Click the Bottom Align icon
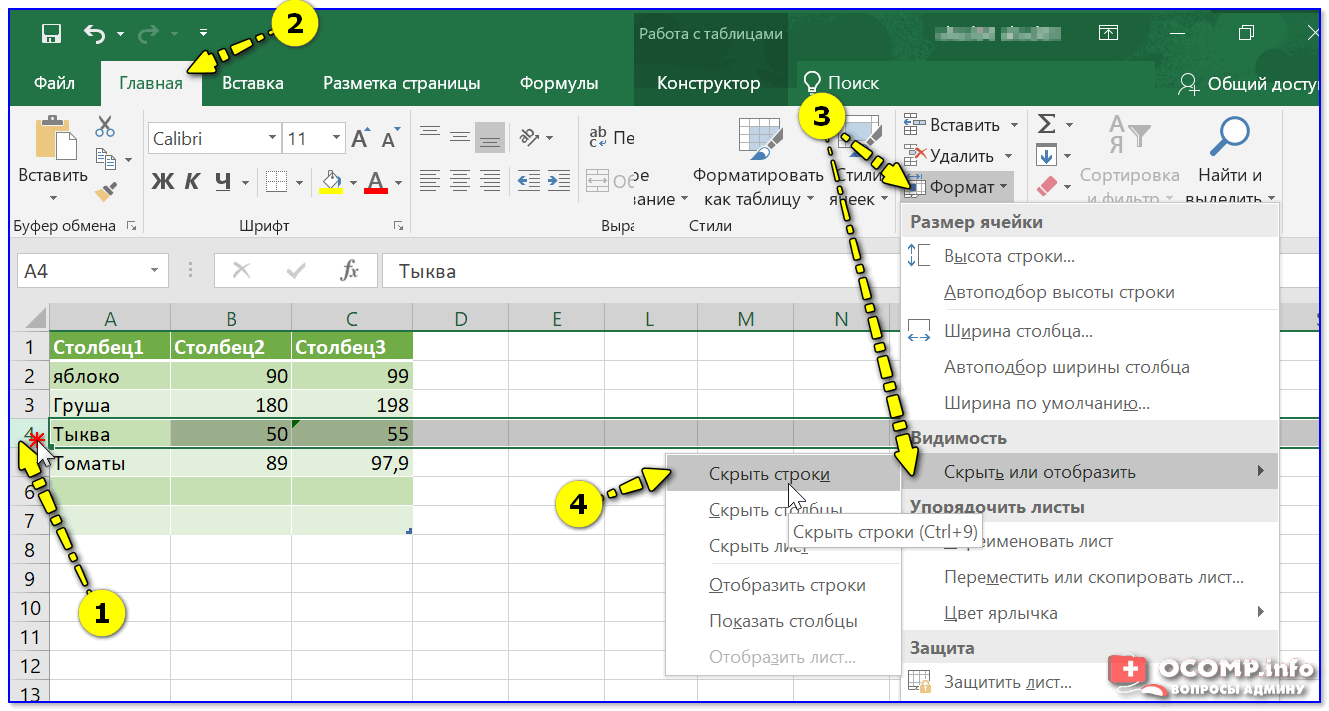Screen dimensions: 1329x711 (x=490, y=136)
